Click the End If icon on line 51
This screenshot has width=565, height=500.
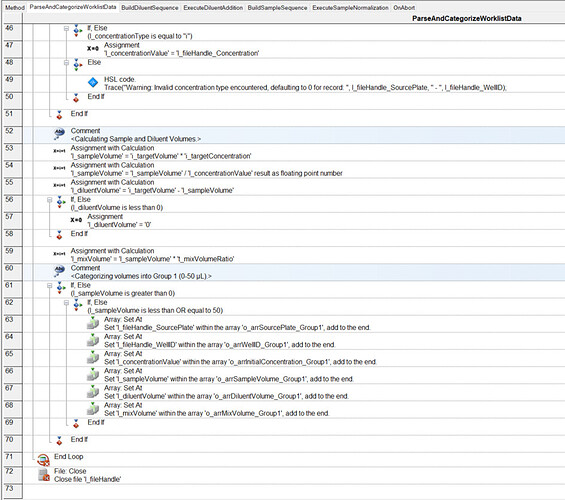(x=59, y=115)
